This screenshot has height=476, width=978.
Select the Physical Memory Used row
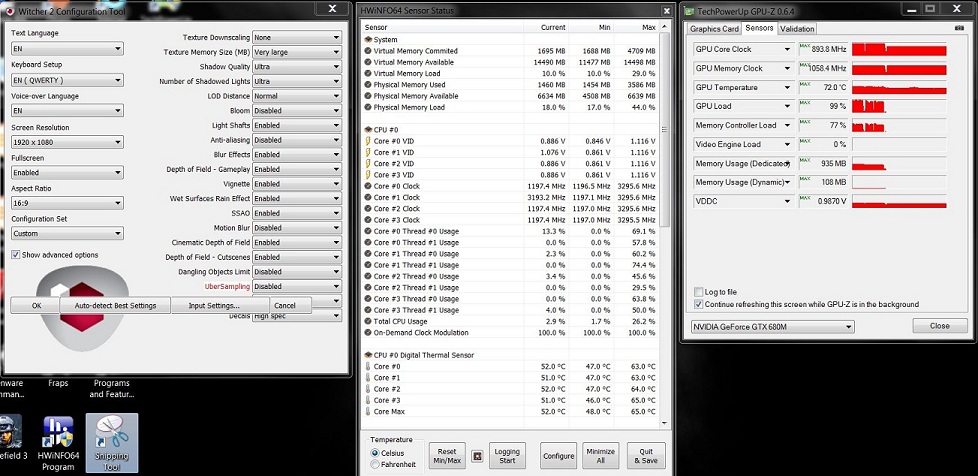point(510,85)
